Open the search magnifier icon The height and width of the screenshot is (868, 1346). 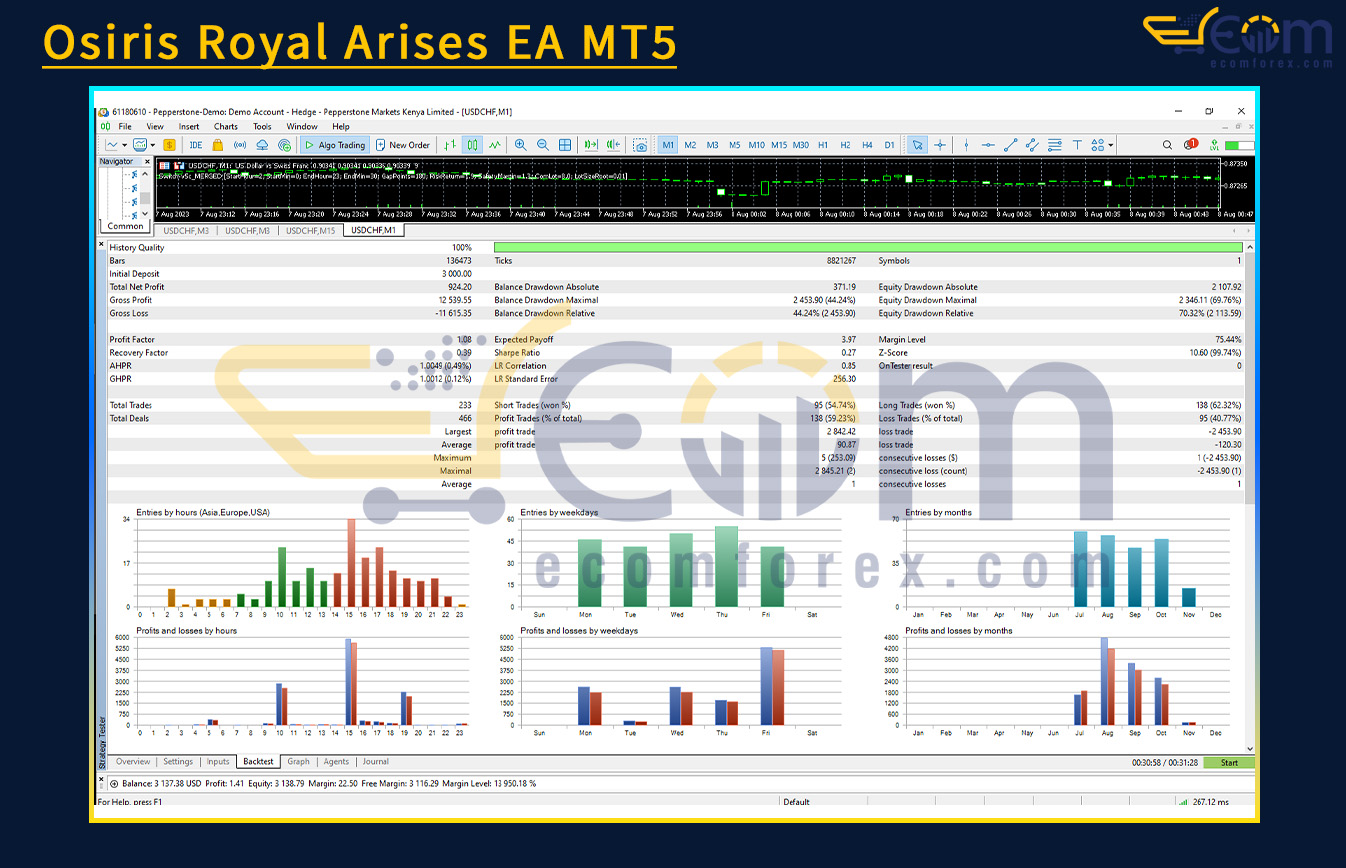coord(1167,145)
